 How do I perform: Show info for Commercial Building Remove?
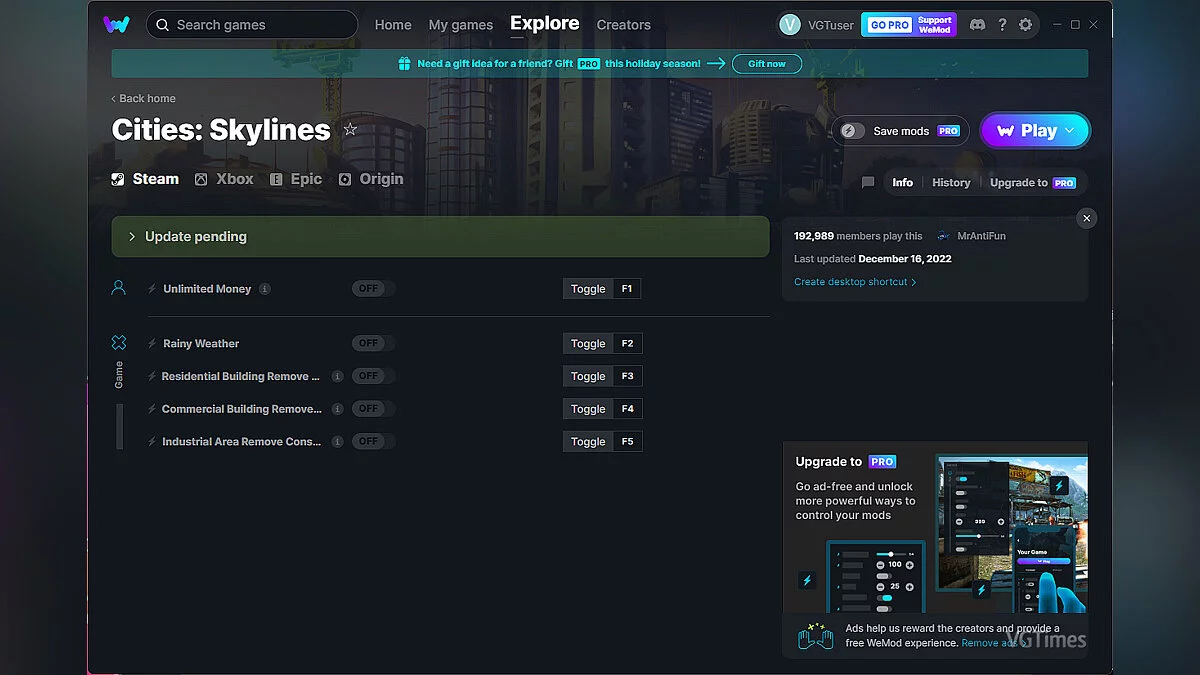(x=337, y=409)
